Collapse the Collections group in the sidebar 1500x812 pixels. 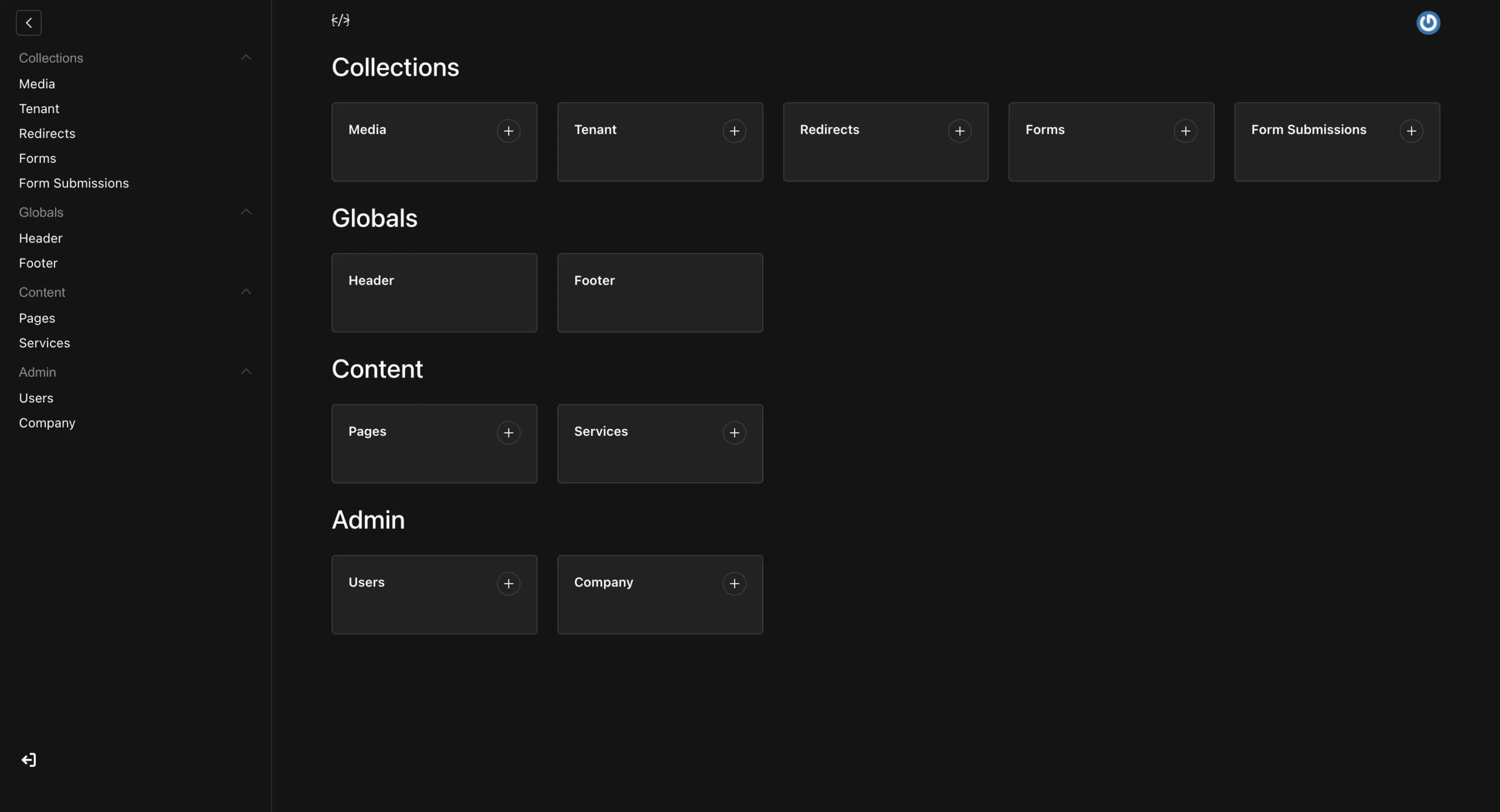point(246,57)
